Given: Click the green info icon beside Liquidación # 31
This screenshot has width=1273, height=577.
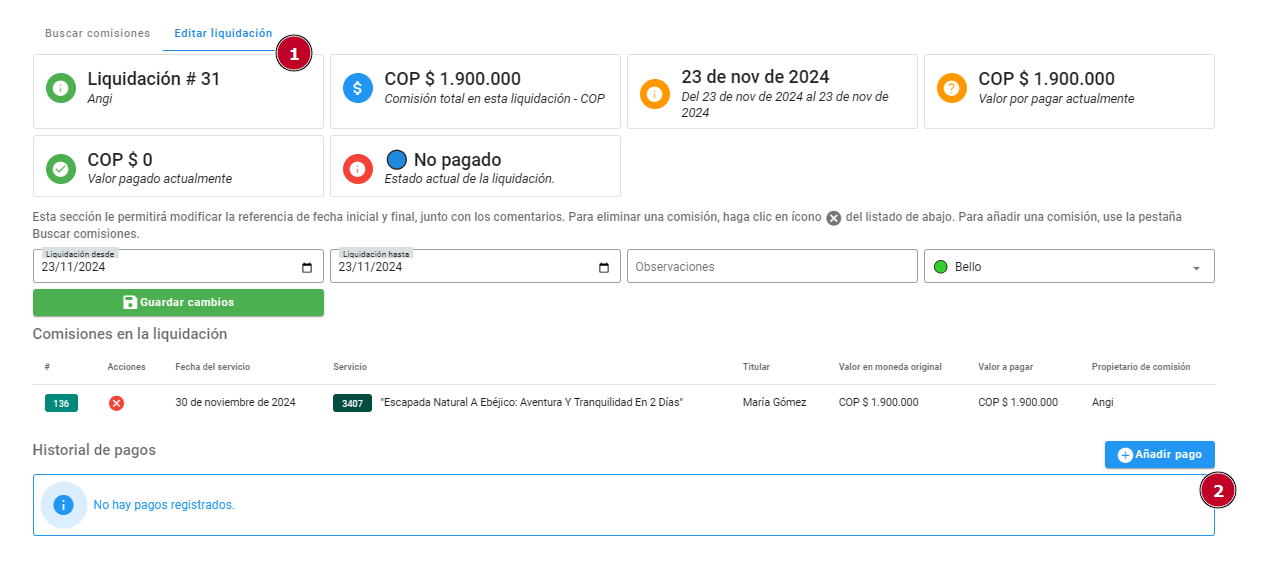Looking at the screenshot, I should click(x=61, y=88).
